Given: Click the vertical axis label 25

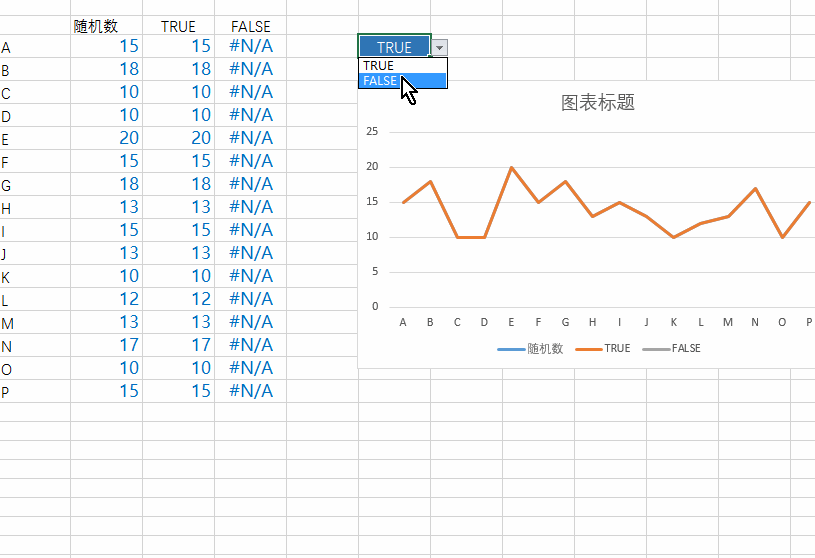Looking at the screenshot, I should pyautogui.click(x=372, y=131).
